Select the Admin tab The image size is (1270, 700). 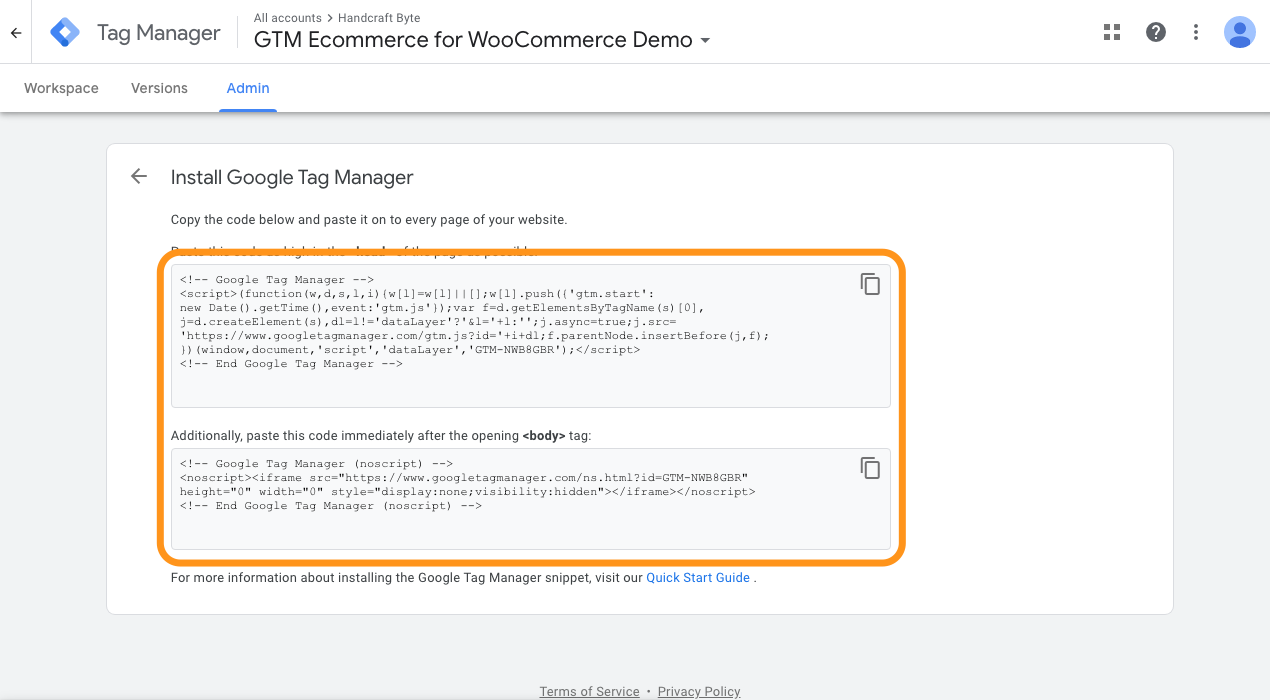click(x=247, y=88)
